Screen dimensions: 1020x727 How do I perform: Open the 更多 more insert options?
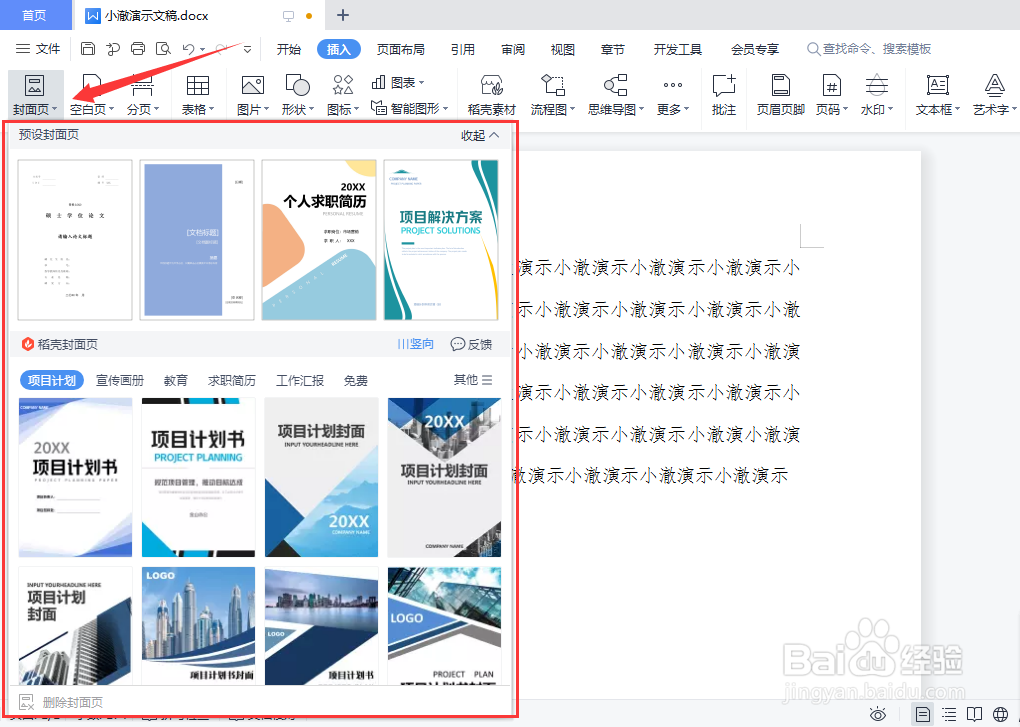[673, 94]
